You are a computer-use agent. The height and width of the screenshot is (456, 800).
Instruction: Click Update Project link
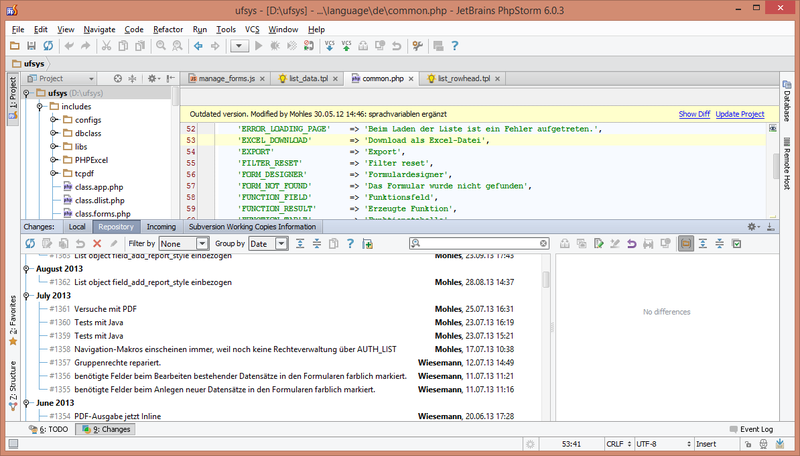pos(740,114)
